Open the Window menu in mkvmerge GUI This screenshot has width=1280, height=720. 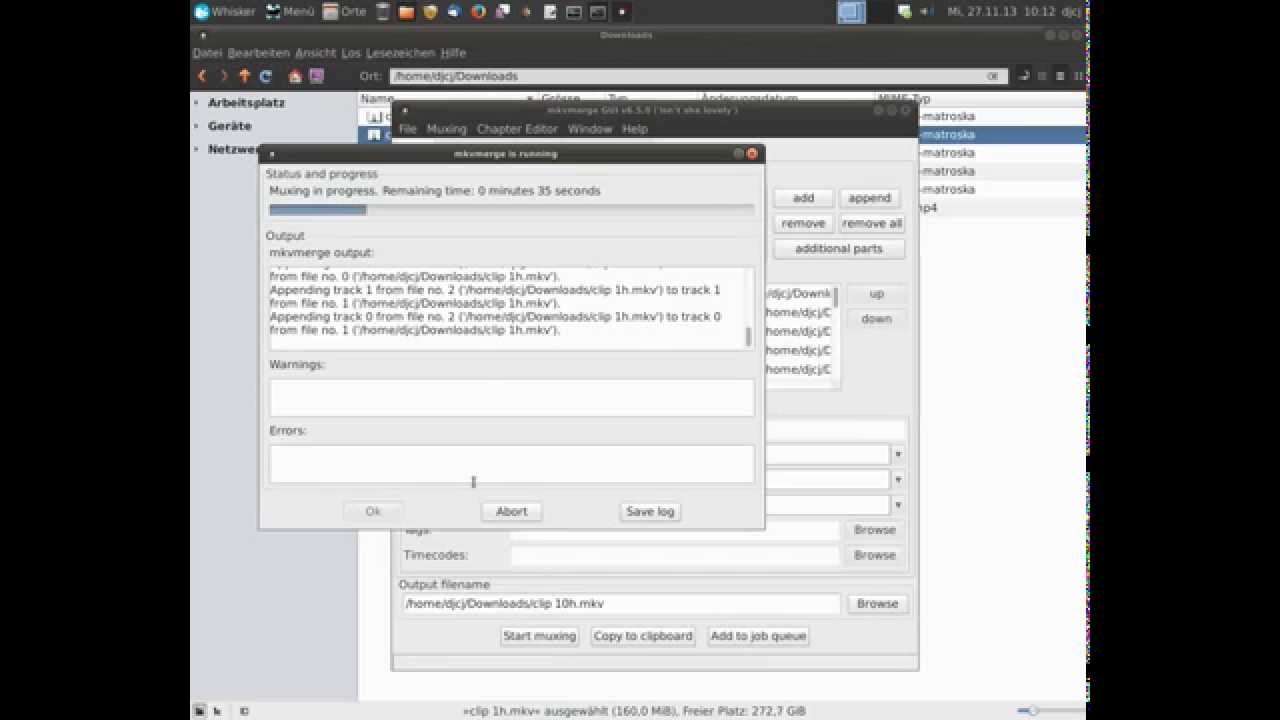point(590,129)
